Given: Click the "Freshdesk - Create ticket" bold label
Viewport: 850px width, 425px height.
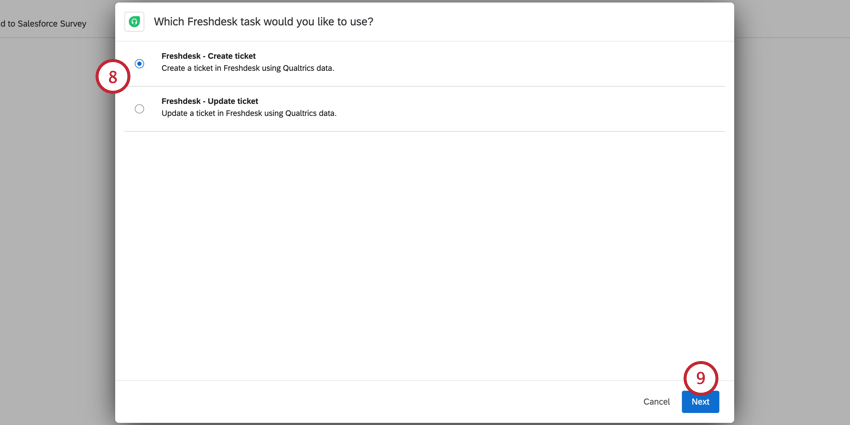Looking at the screenshot, I should 209,56.
